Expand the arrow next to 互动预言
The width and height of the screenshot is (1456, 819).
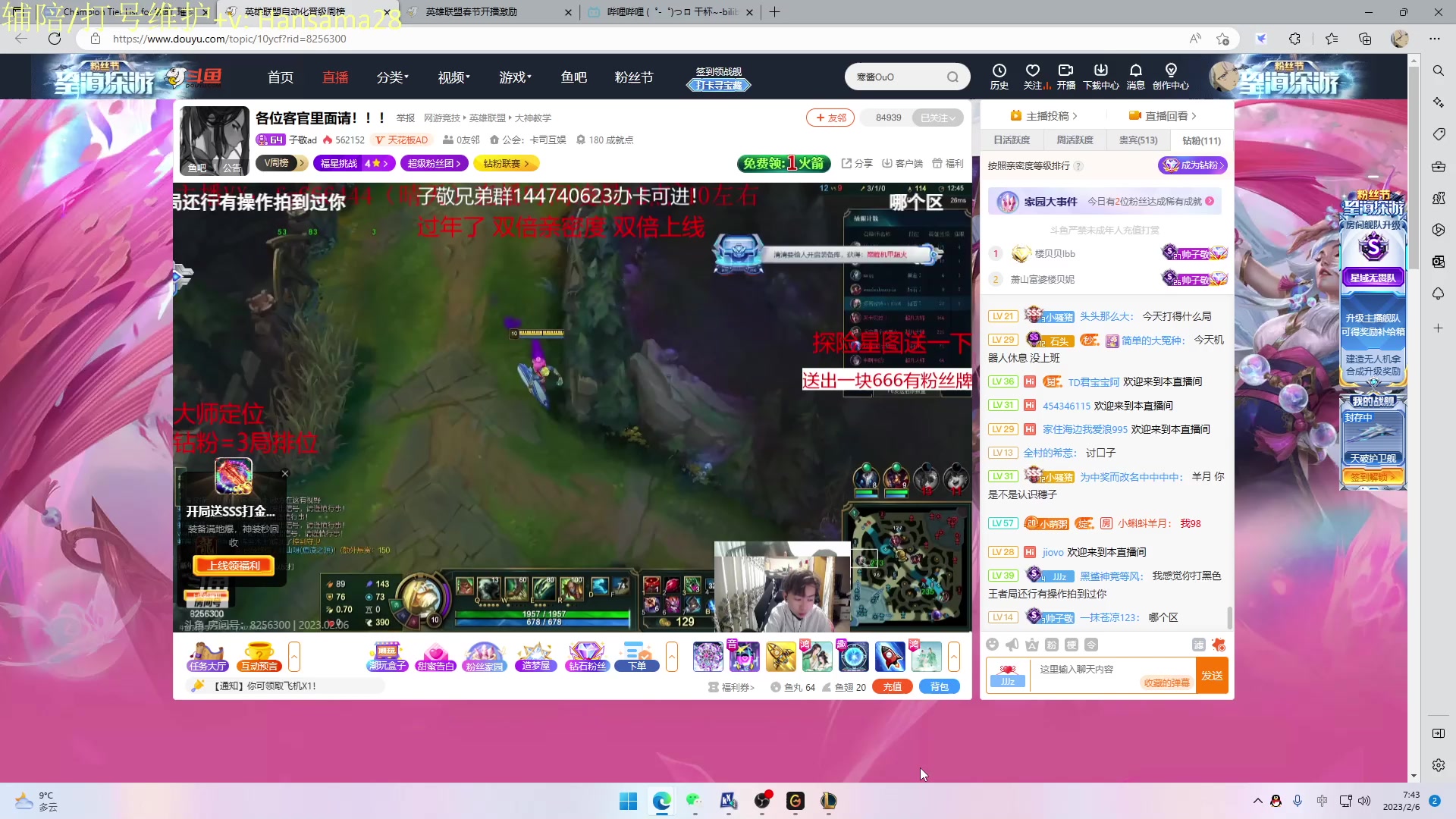coord(294,657)
